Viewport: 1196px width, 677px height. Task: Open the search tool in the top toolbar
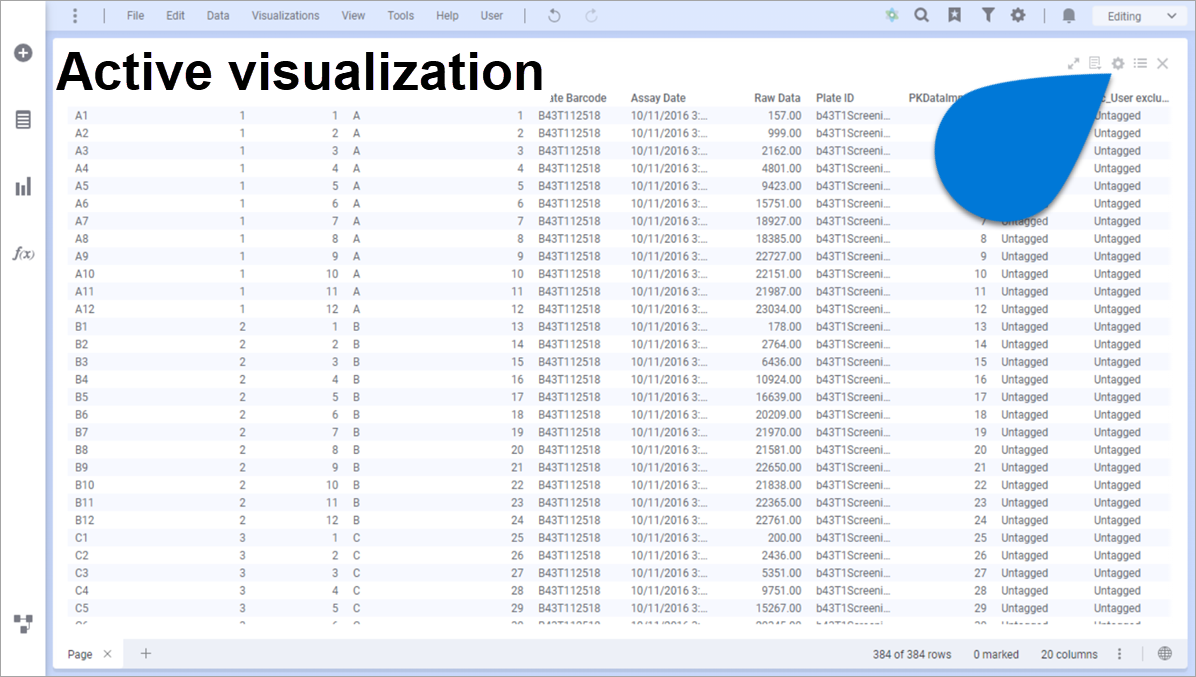(921, 15)
